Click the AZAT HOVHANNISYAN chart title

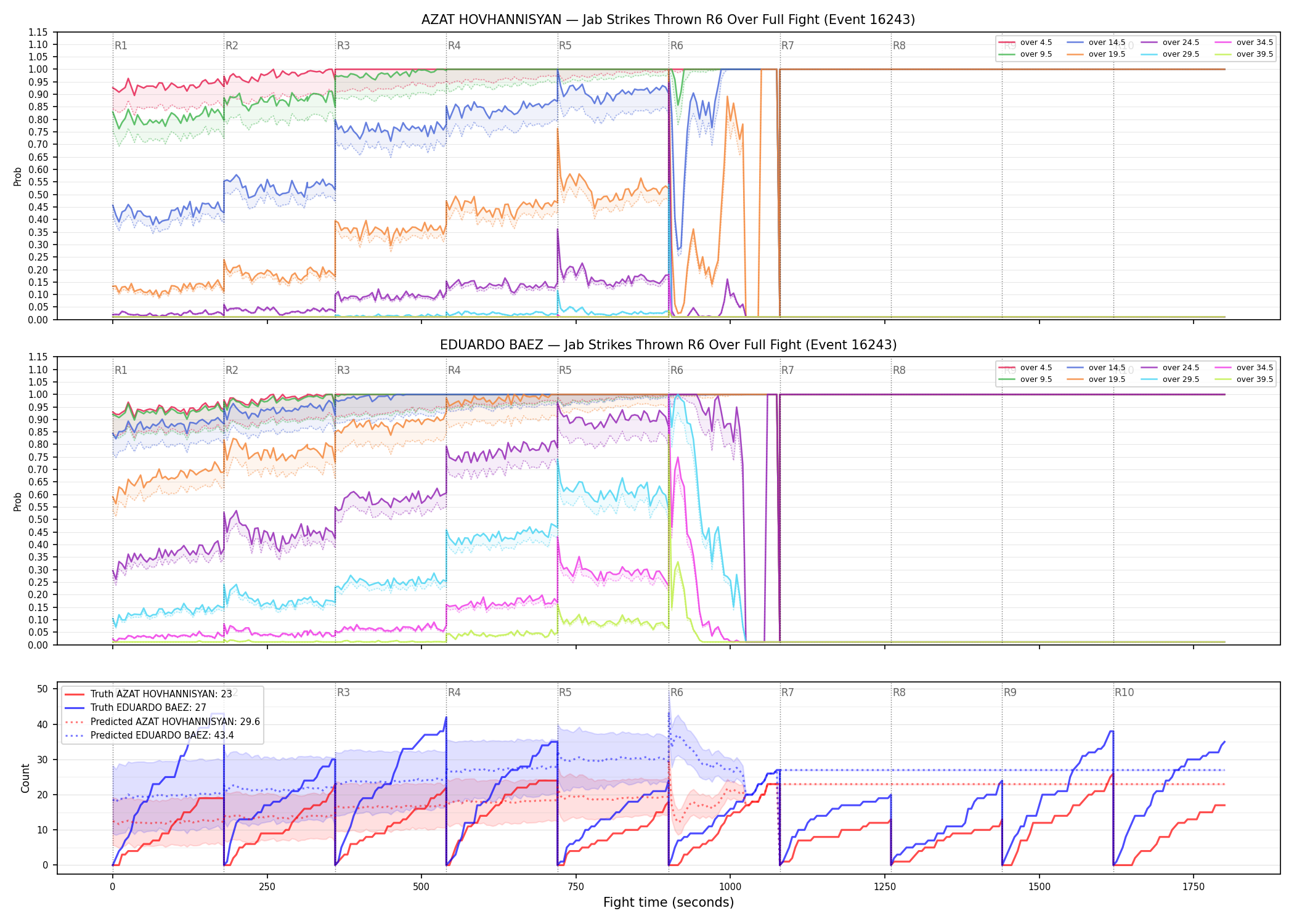point(668,20)
